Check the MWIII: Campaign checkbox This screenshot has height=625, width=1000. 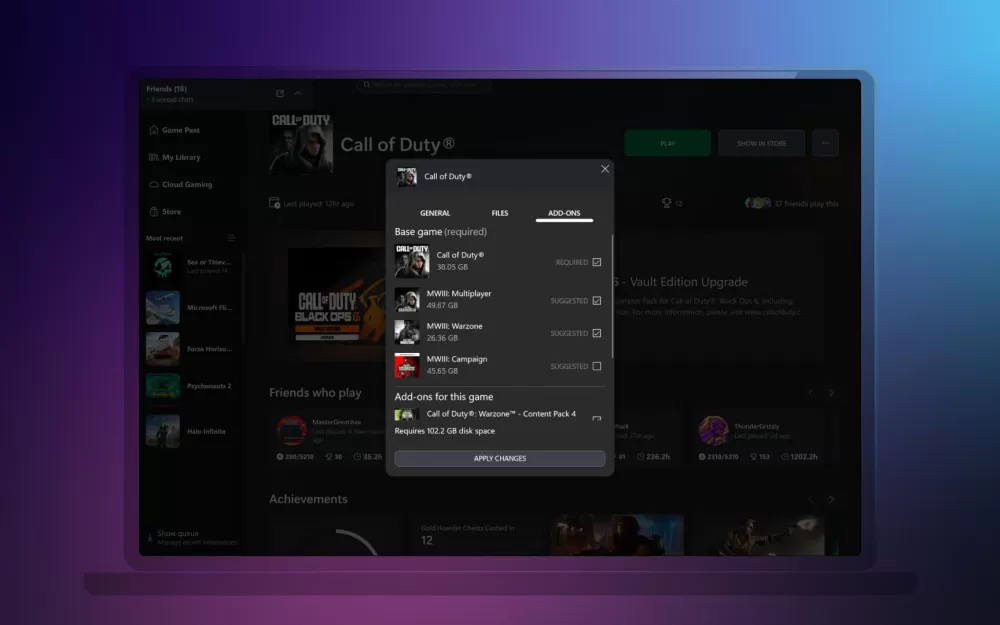point(597,366)
